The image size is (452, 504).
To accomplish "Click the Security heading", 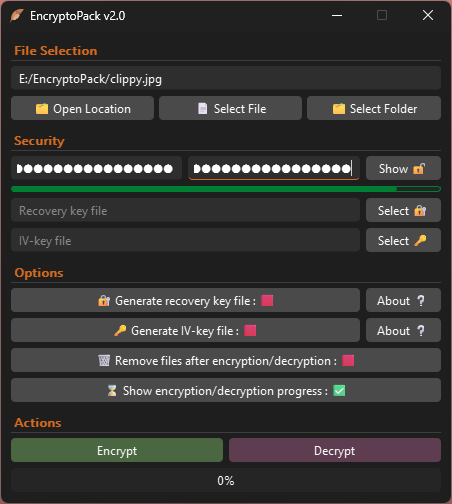I will (x=39, y=141).
